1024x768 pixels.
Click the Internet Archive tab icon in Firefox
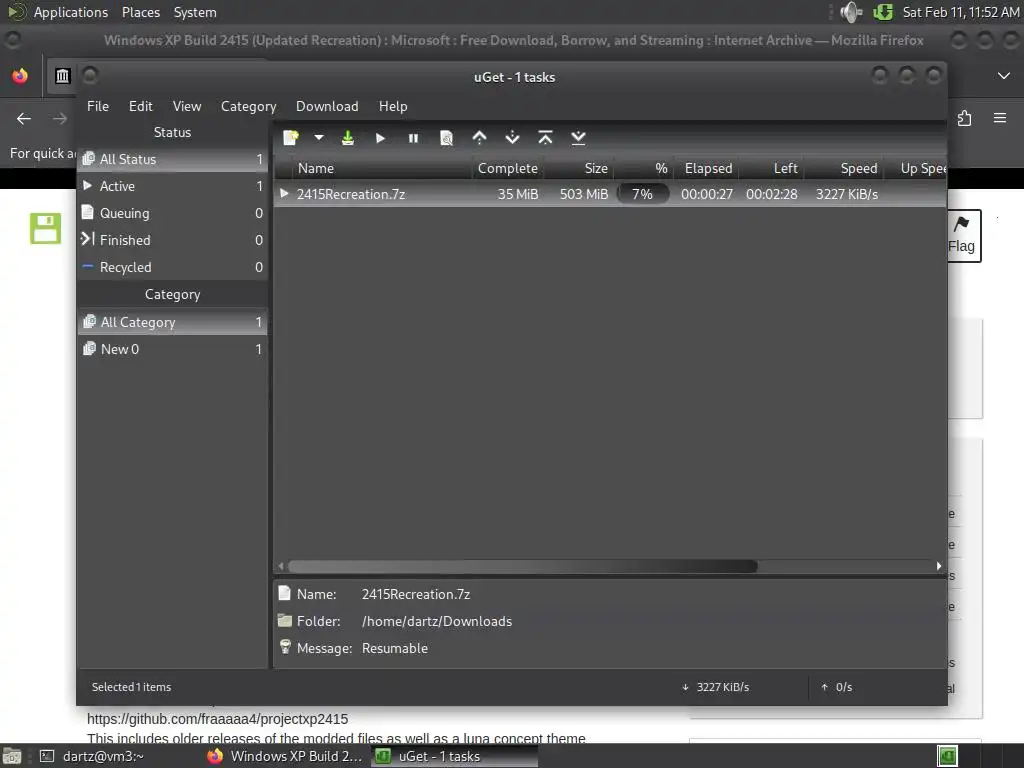62,76
